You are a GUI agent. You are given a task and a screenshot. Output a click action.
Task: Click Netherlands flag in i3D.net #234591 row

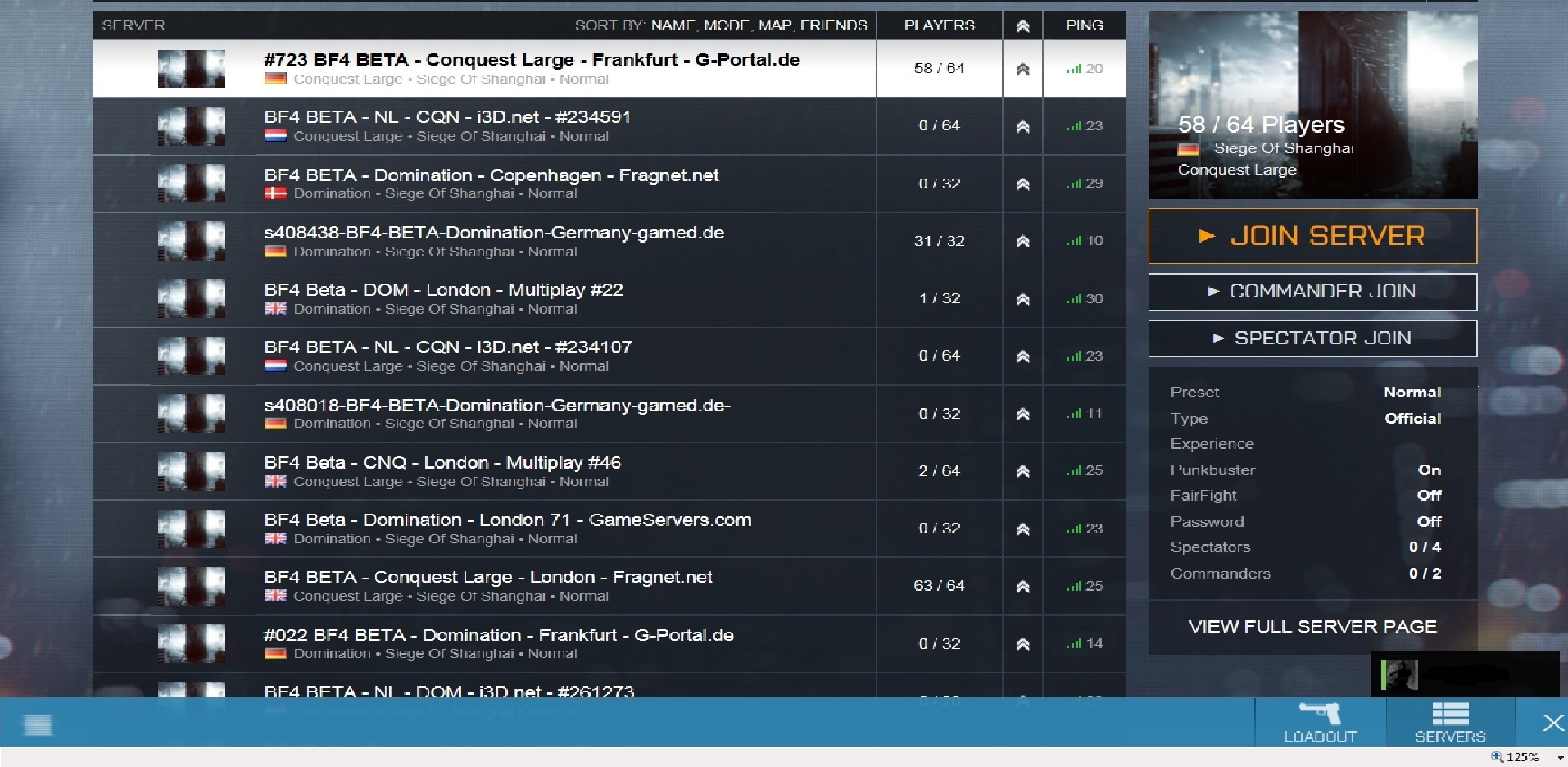tap(275, 136)
